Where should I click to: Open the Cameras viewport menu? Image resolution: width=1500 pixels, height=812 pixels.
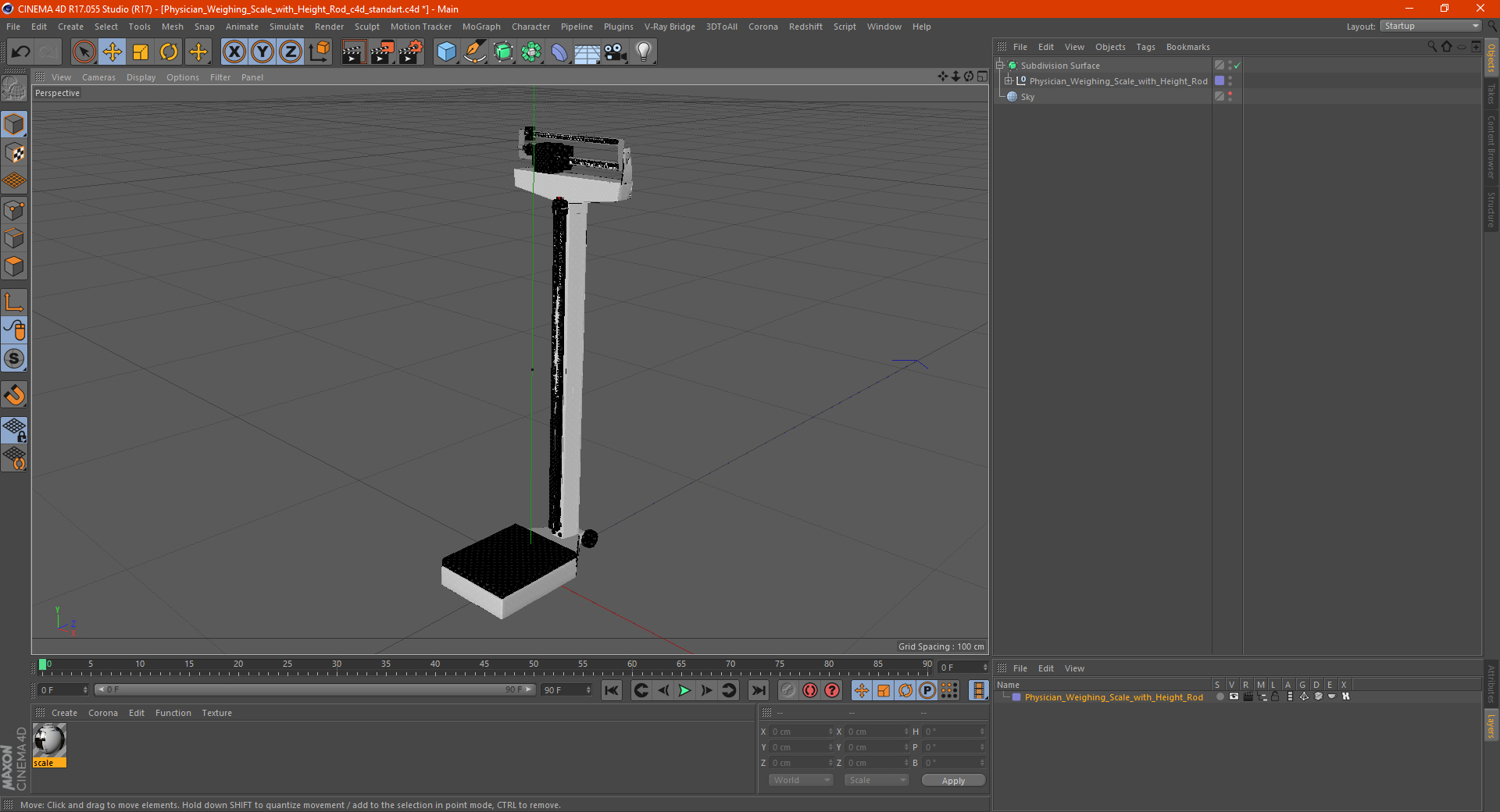[x=98, y=77]
